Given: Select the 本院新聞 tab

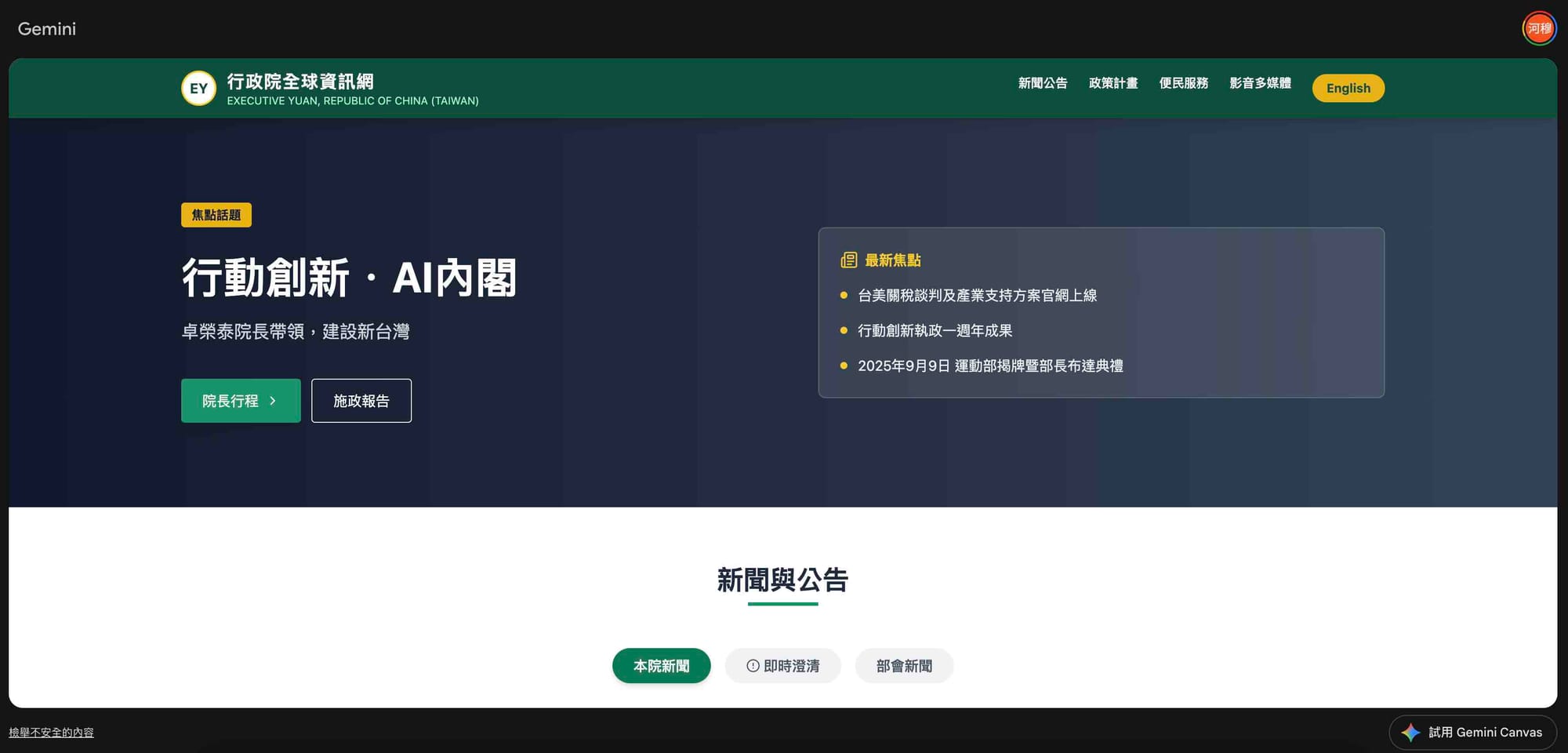Looking at the screenshot, I should click(x=661, y=666).
